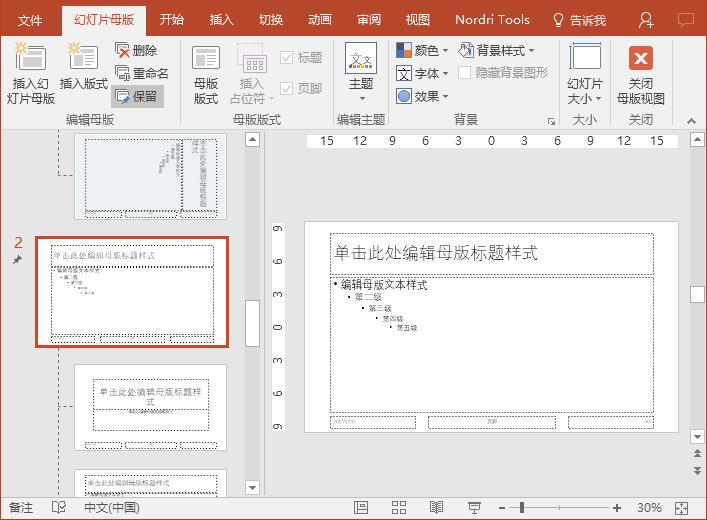Viewport: 707px width, 520px height.
Task: Click the Notes (备注) button in status bar
Action: coord(21,508)
